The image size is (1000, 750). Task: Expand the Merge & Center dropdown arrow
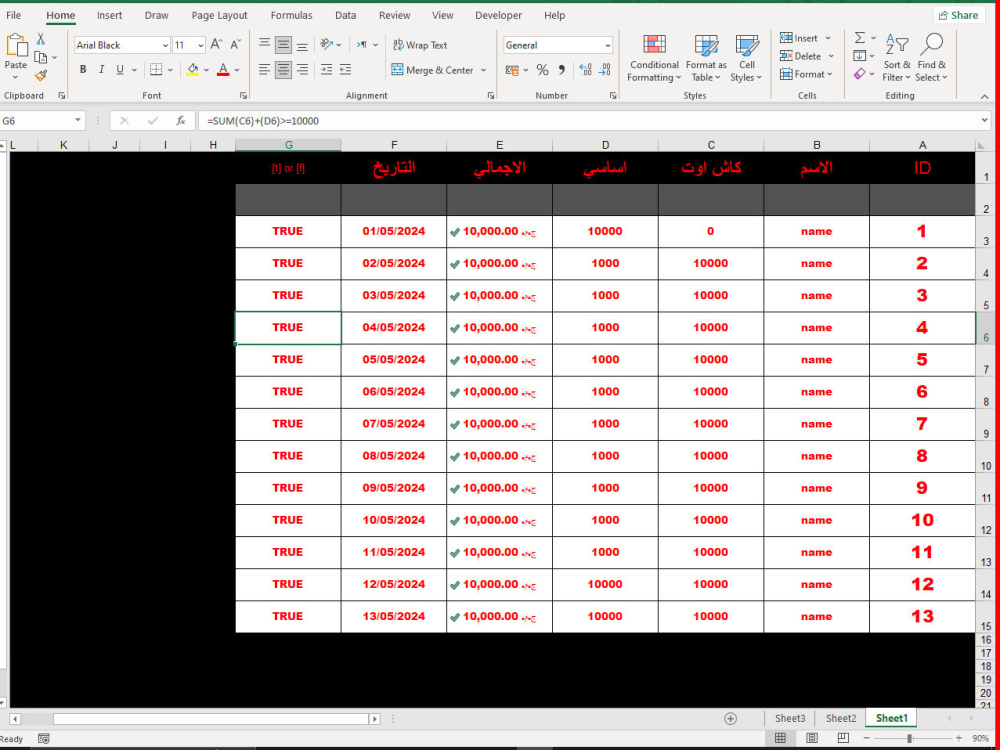[x=483, y=70]
